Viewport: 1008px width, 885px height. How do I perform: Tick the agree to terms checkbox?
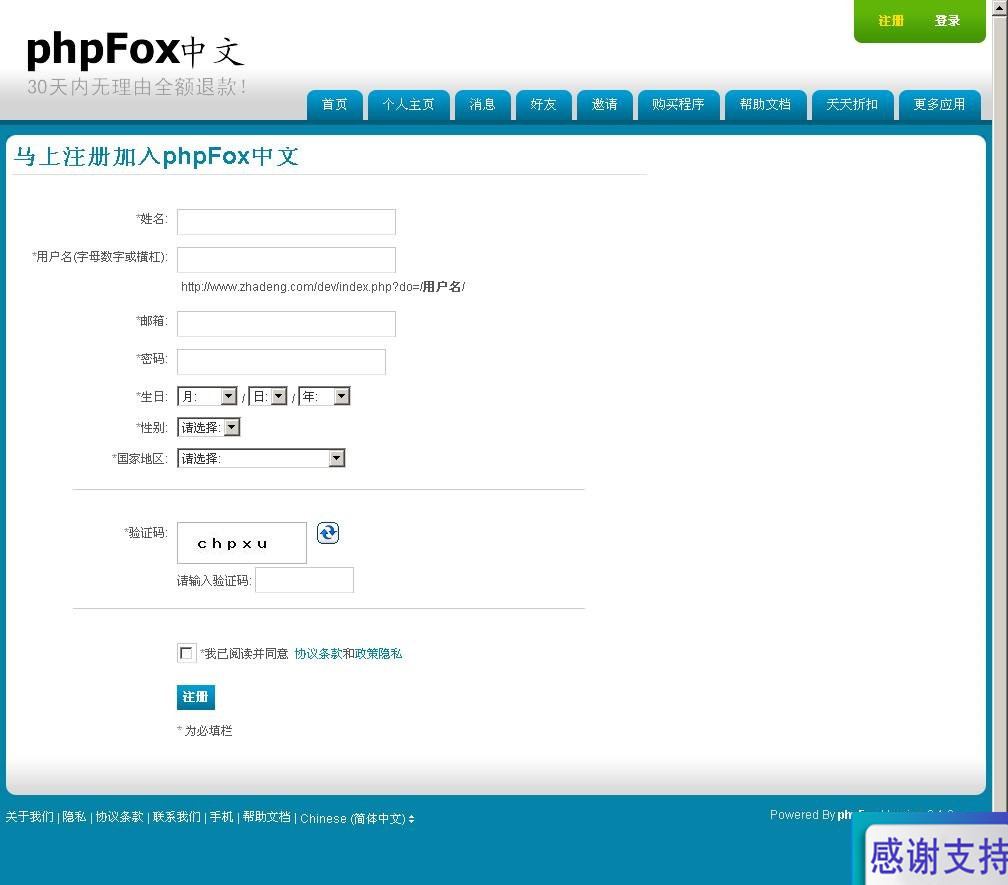(186, 653)
